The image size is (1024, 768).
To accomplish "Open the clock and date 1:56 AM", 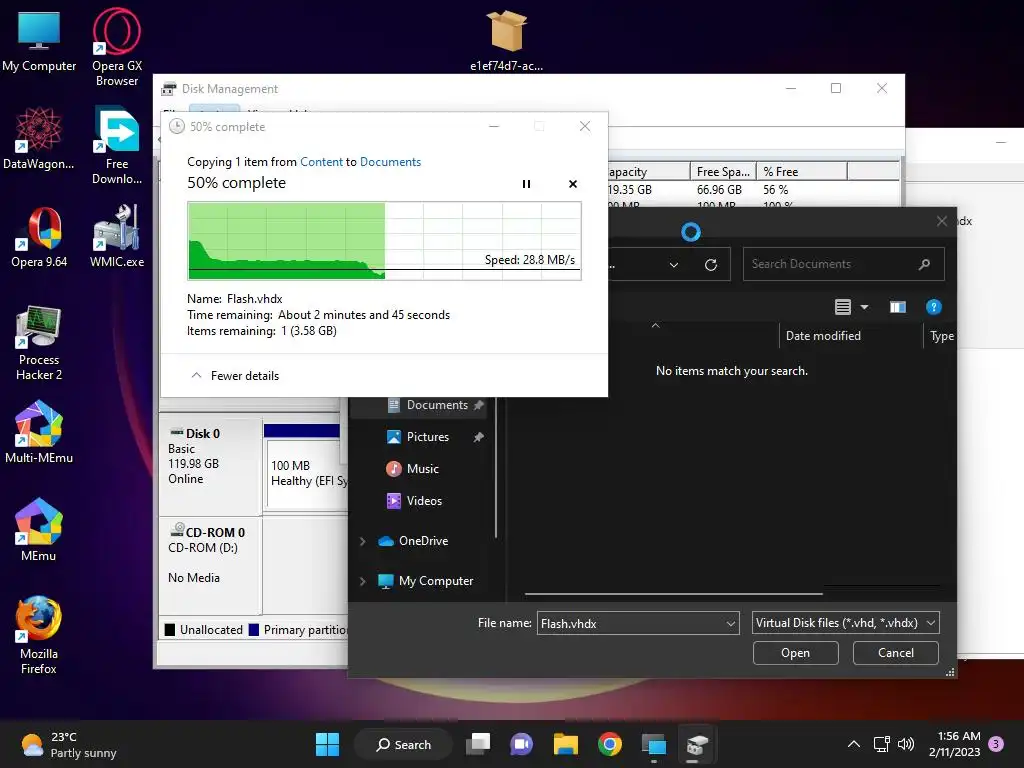I will click(x=955, y=744).
